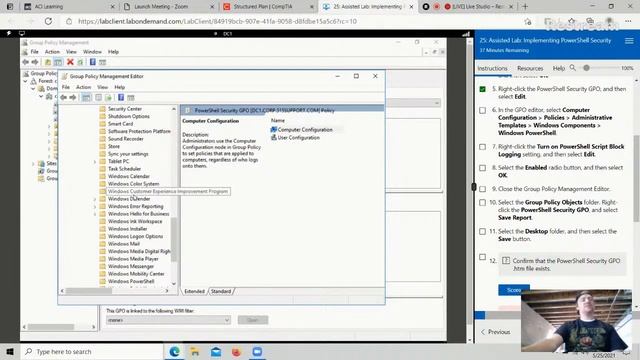The width and height of the screenshot is (640, 360).
Task: Click blue help icon in Group Policy Management toolbar
Action: (x=93, y=62)
